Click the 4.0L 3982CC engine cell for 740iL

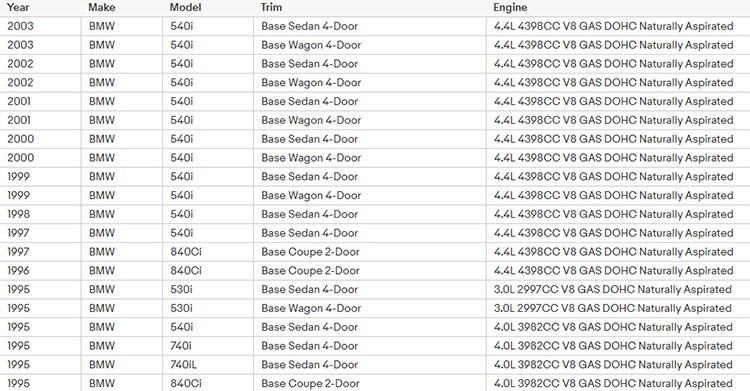point(618,365)
